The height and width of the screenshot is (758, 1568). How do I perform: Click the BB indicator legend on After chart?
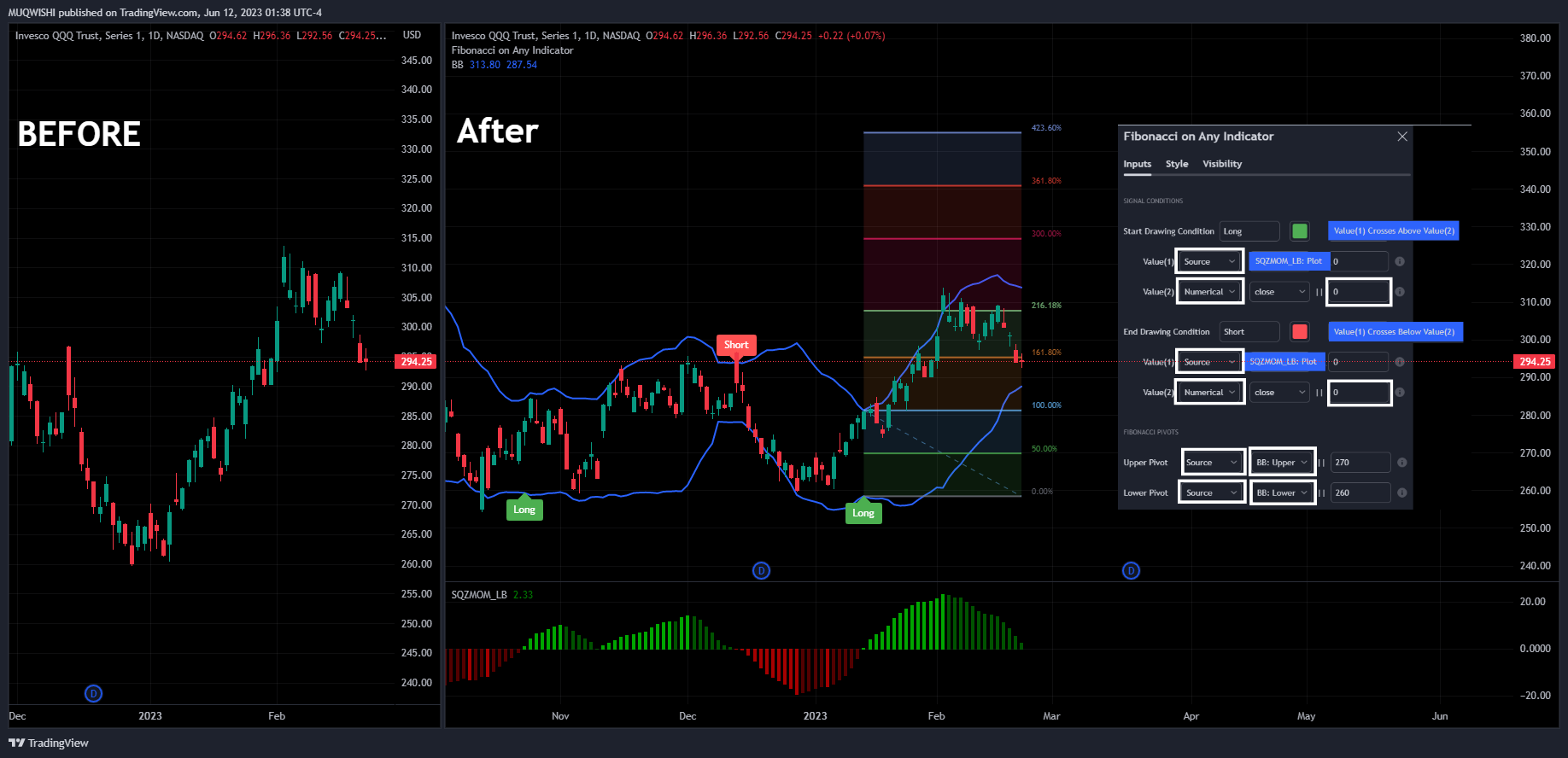click(494, 65)
